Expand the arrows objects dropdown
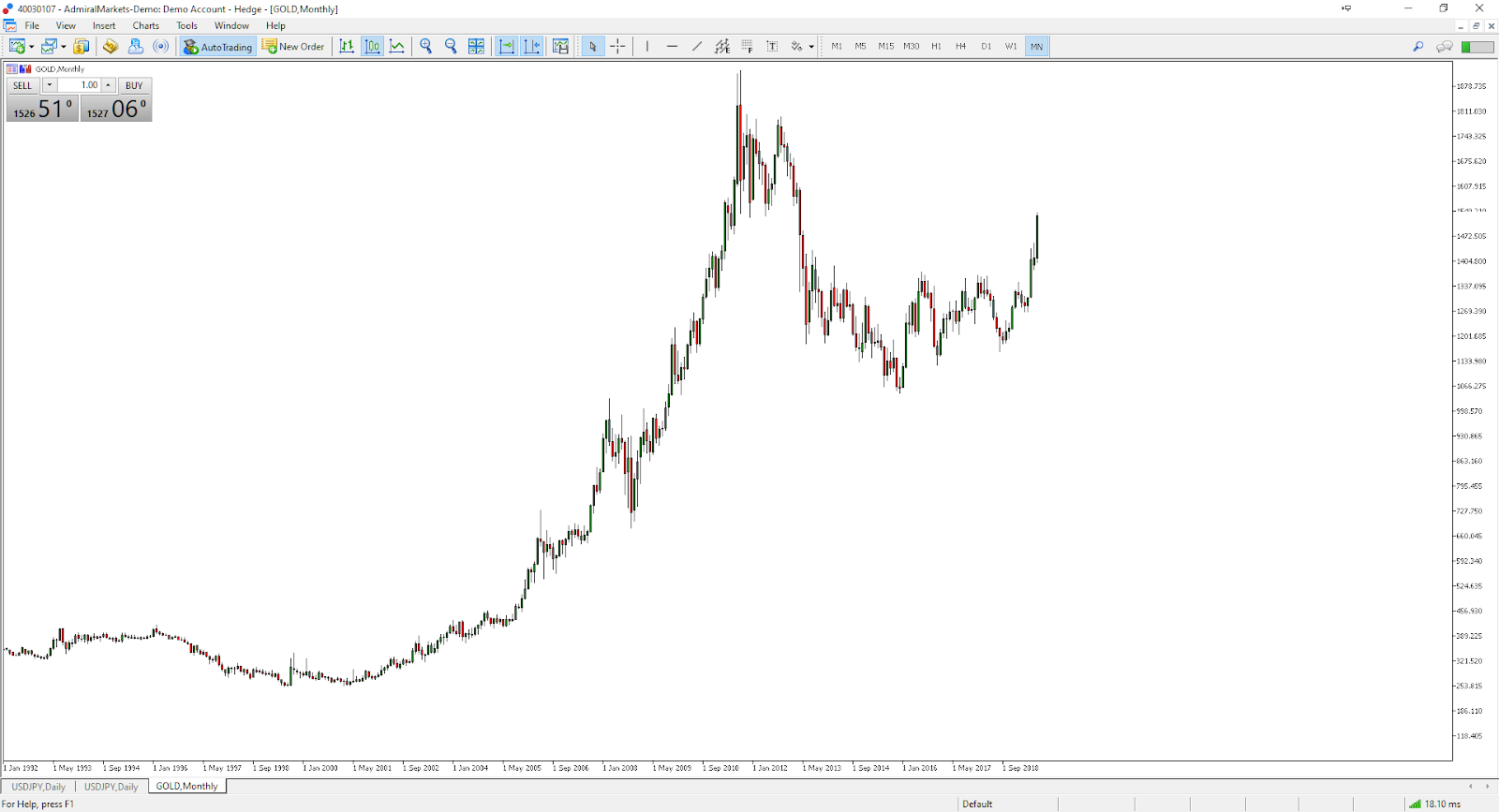1499x812 pixels. (x=811, y=47)
